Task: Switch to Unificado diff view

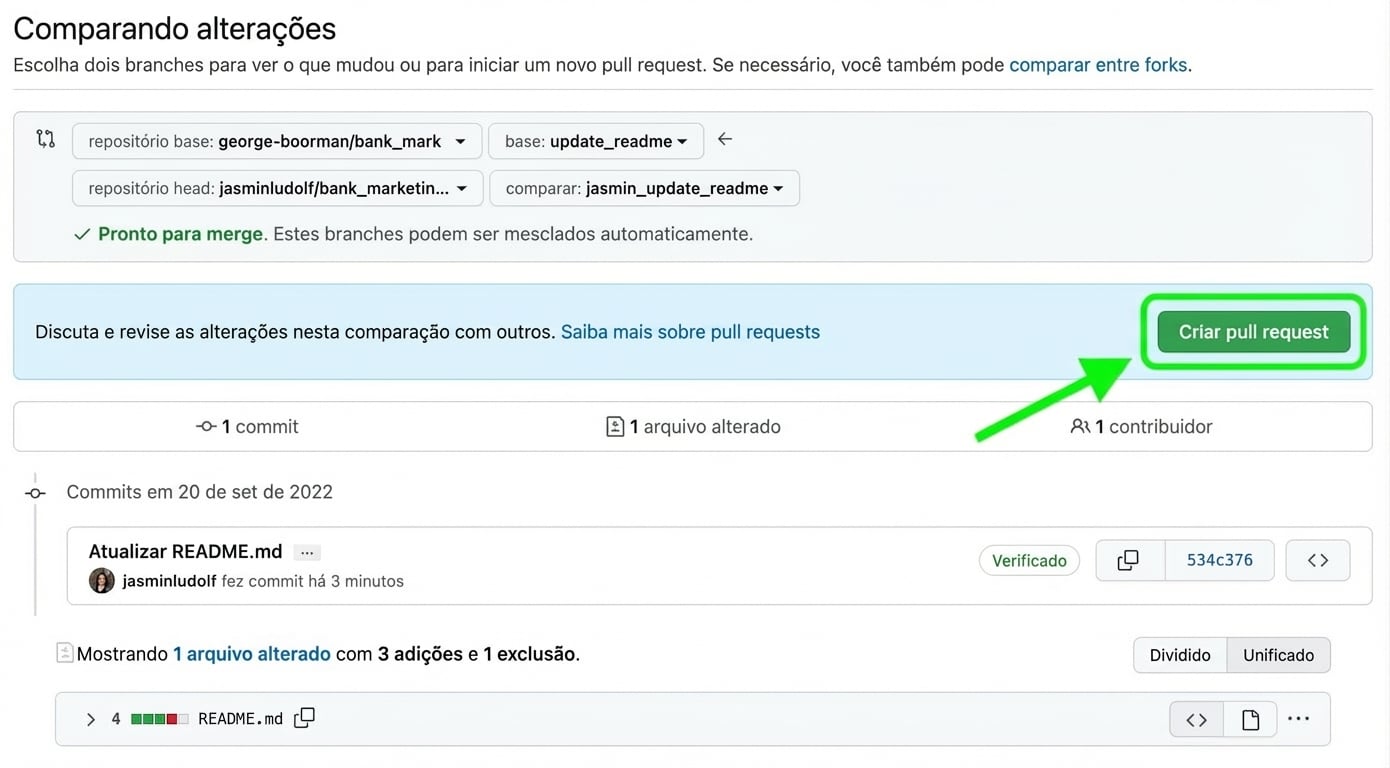Action: [x=1278, y=655]
